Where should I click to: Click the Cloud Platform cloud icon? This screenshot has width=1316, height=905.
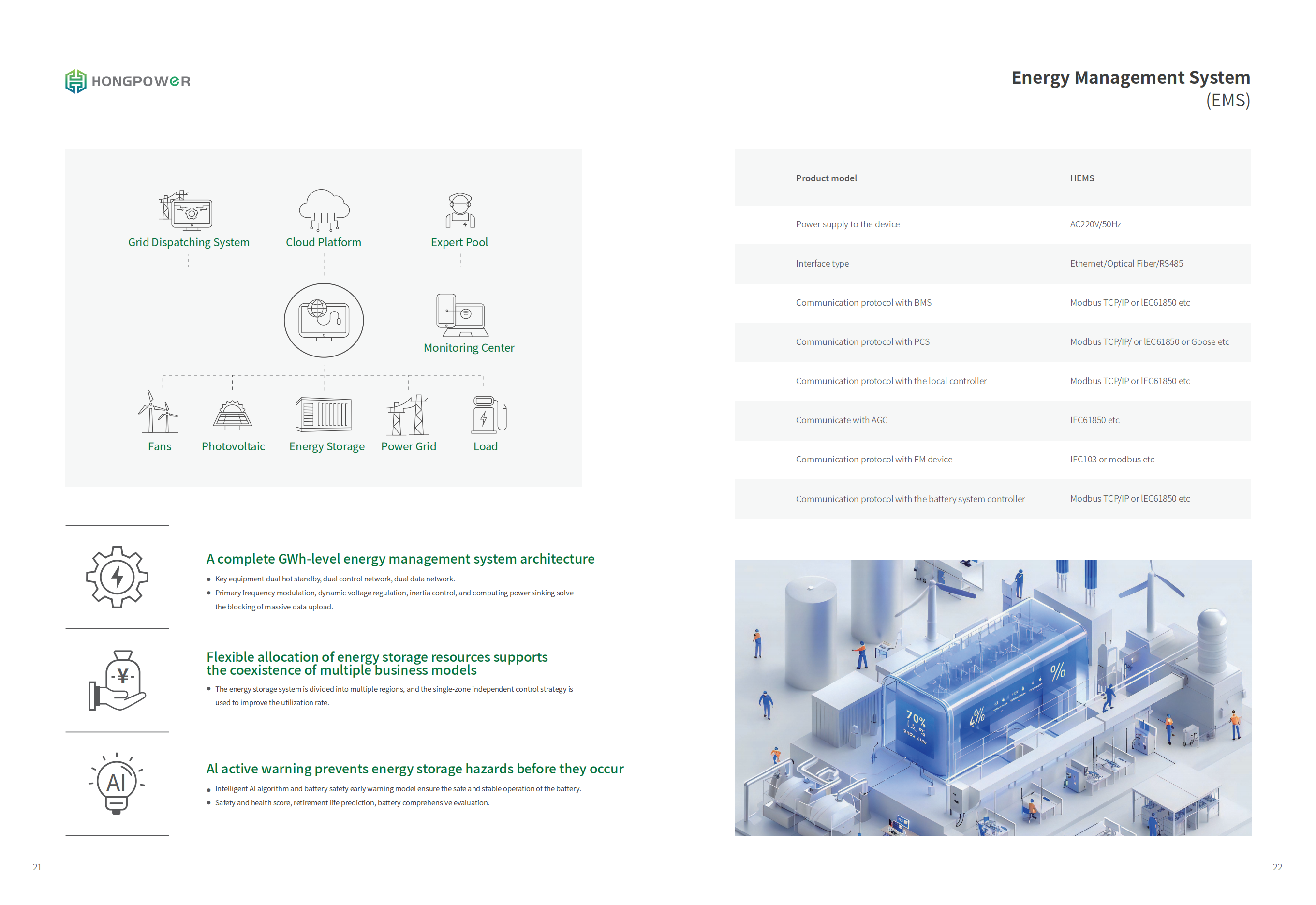tap(324, 210)
